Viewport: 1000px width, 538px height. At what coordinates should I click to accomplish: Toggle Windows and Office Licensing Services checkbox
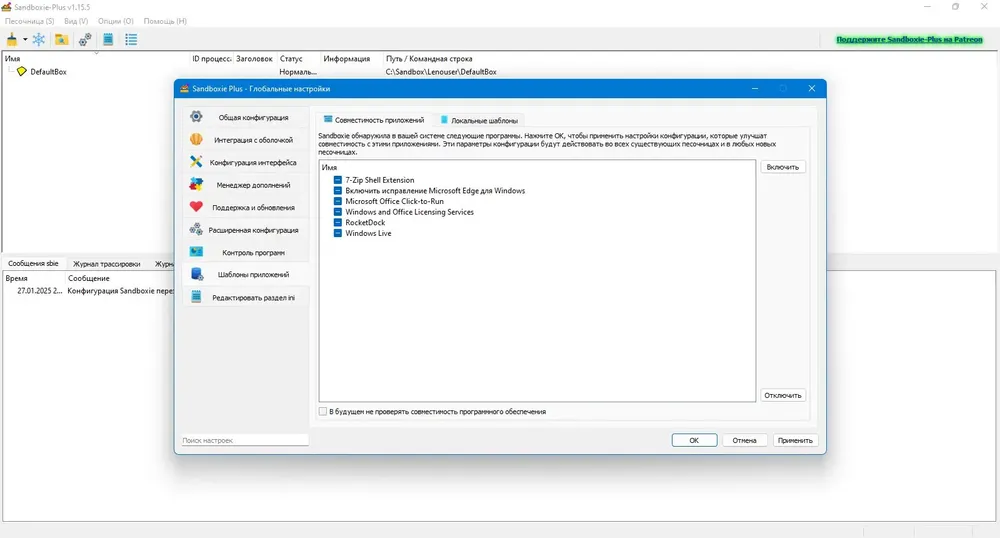[x=337, y=212]
